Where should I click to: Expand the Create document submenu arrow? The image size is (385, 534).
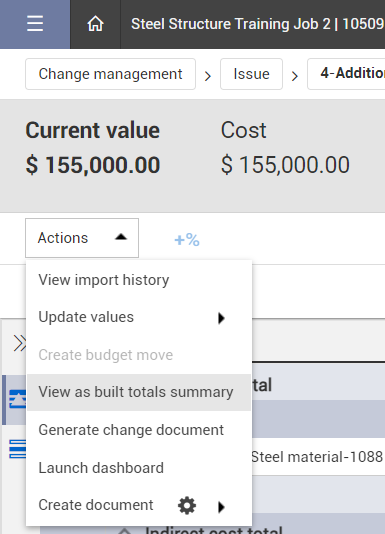pos(221,507)
